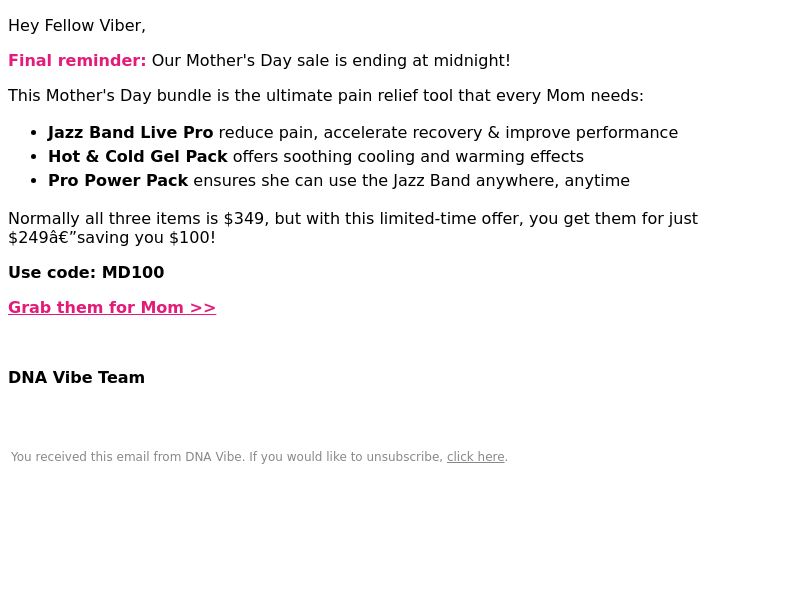Click the "Hey Fellow Viber," greeting
The image size is (800, 600).
coord(77,26)
